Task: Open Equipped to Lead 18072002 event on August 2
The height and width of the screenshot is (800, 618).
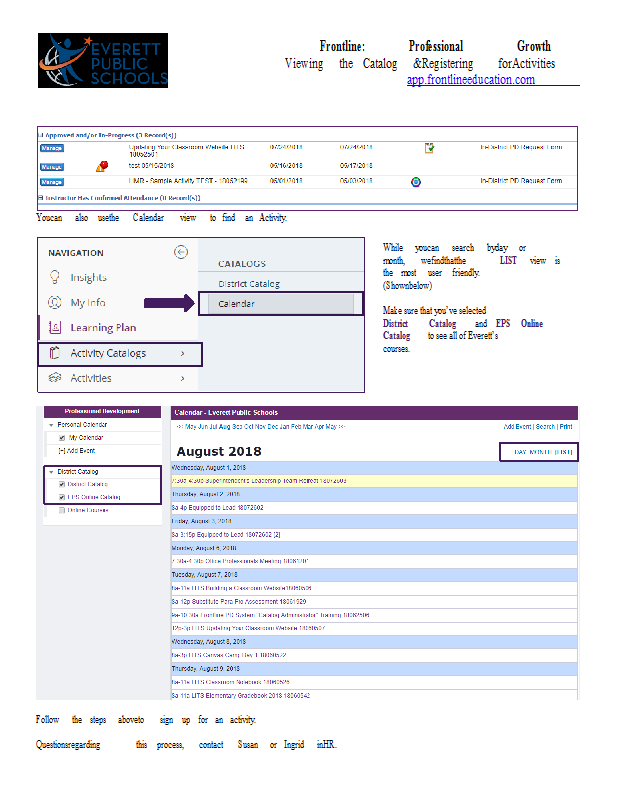Action: pos(217,508)
